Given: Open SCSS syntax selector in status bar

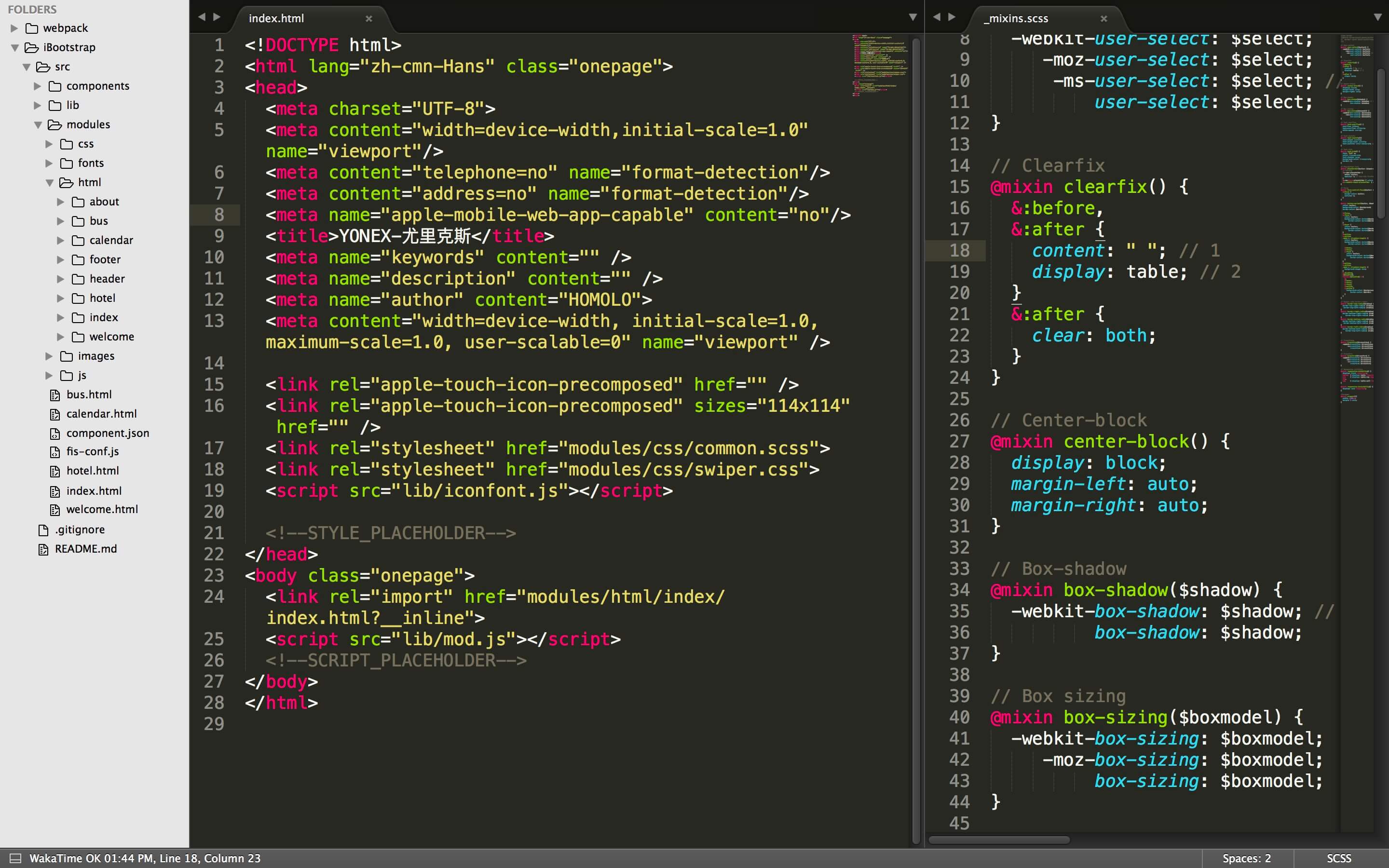Looking at the screenshot, I should click(x=1338, y=858).
